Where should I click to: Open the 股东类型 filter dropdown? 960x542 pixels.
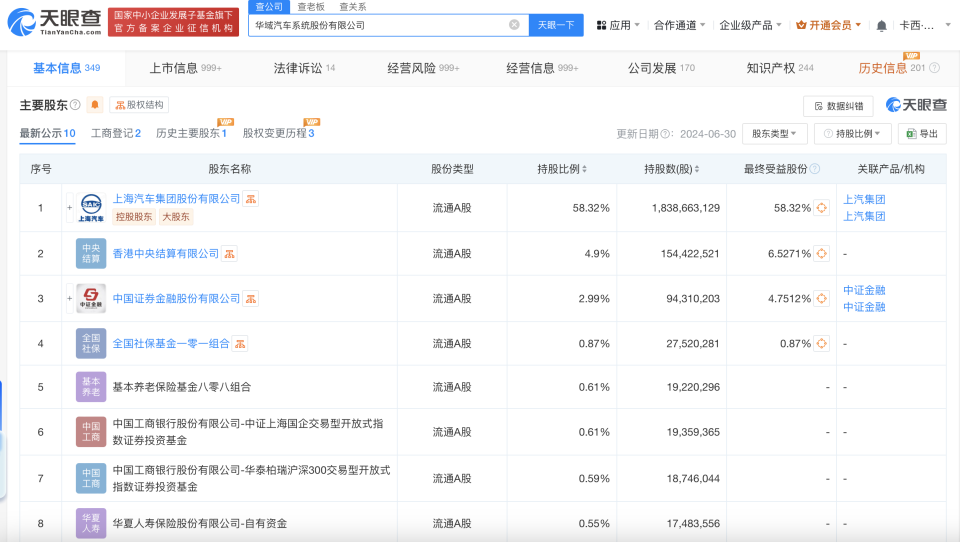774,134
